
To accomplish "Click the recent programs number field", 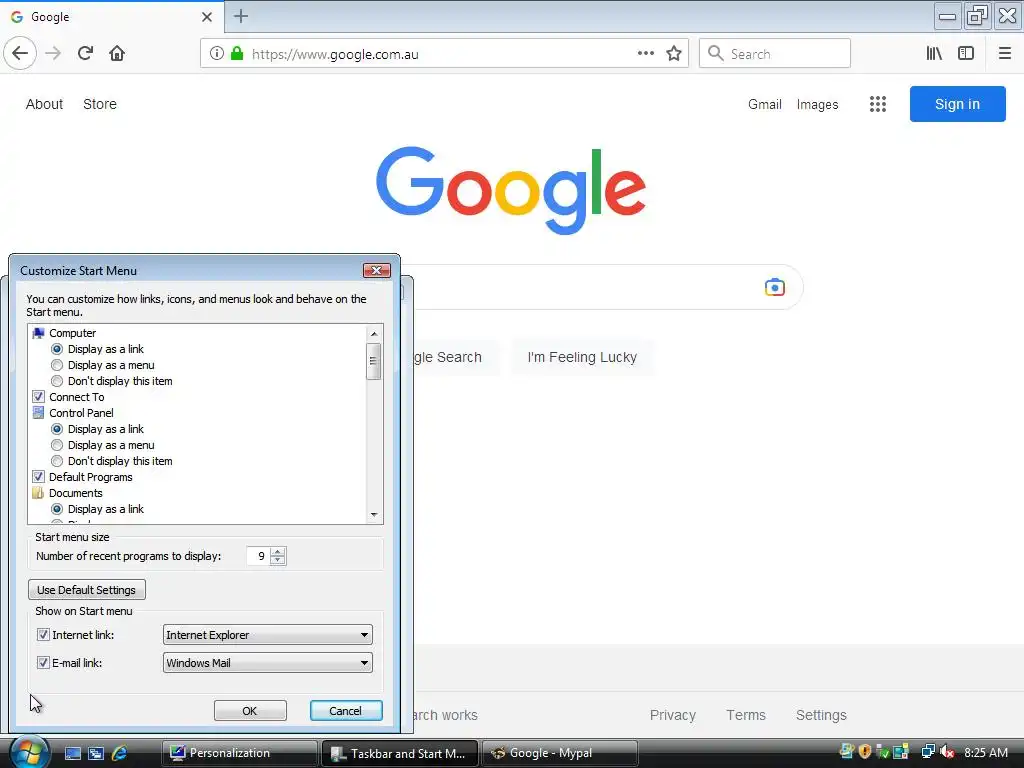I will (x=259, y=556).
